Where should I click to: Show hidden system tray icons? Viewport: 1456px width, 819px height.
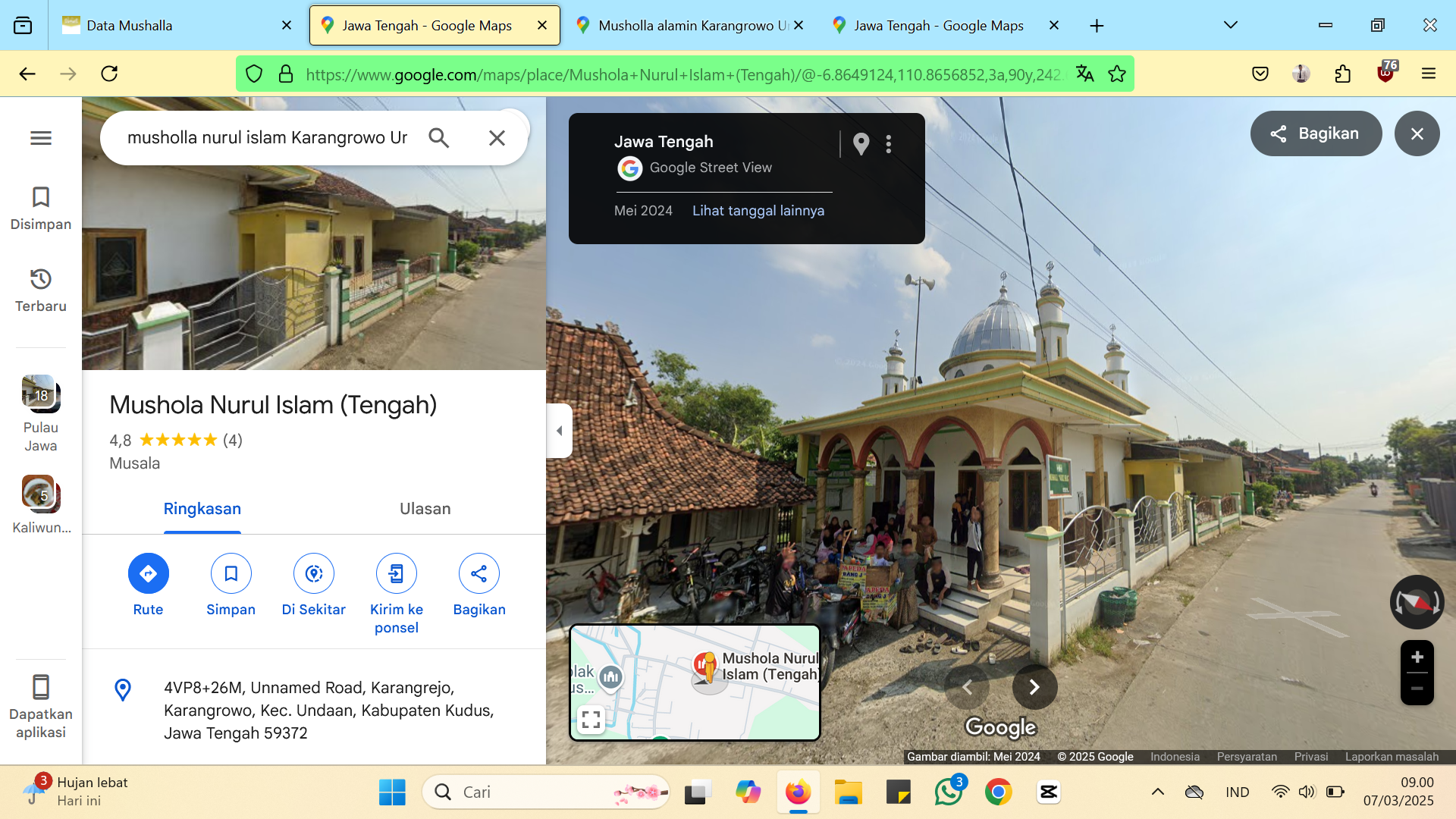coord(1157,792)
